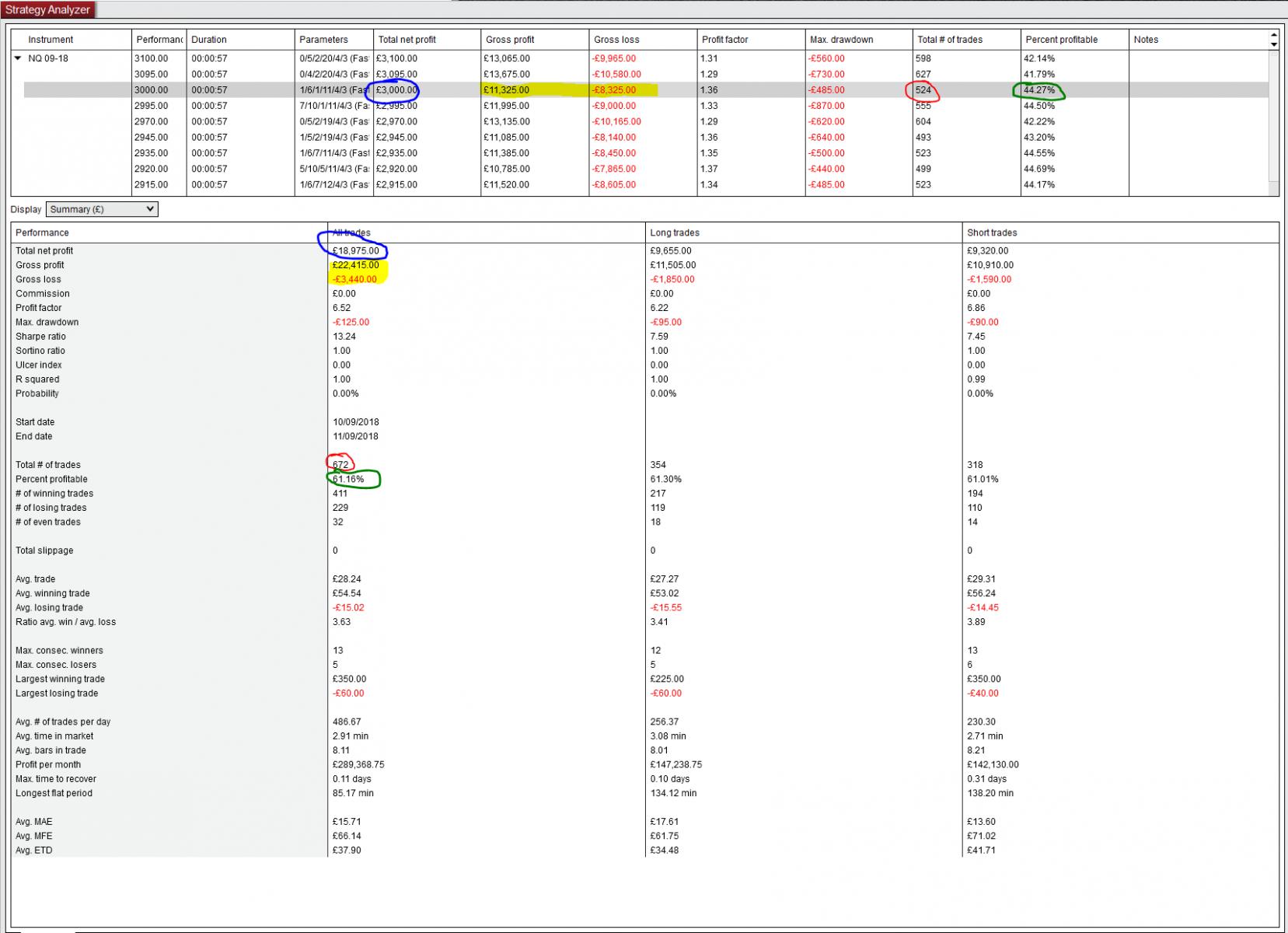1288x933 pixels.
Task: Collapse the NQ 09-18 instrument row
Action: point(18,58)
